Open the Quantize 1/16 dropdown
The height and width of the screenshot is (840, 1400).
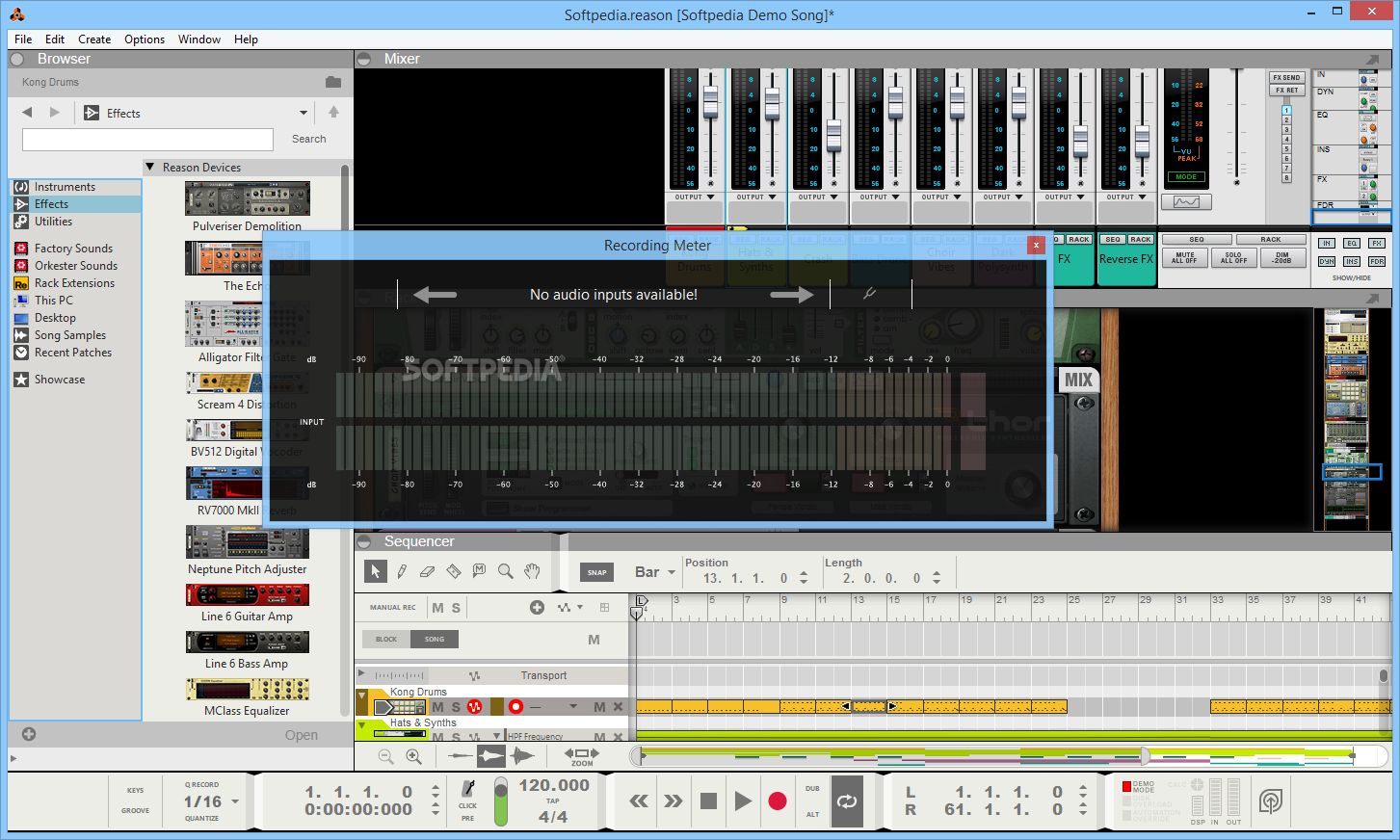[x=235, y=801]
